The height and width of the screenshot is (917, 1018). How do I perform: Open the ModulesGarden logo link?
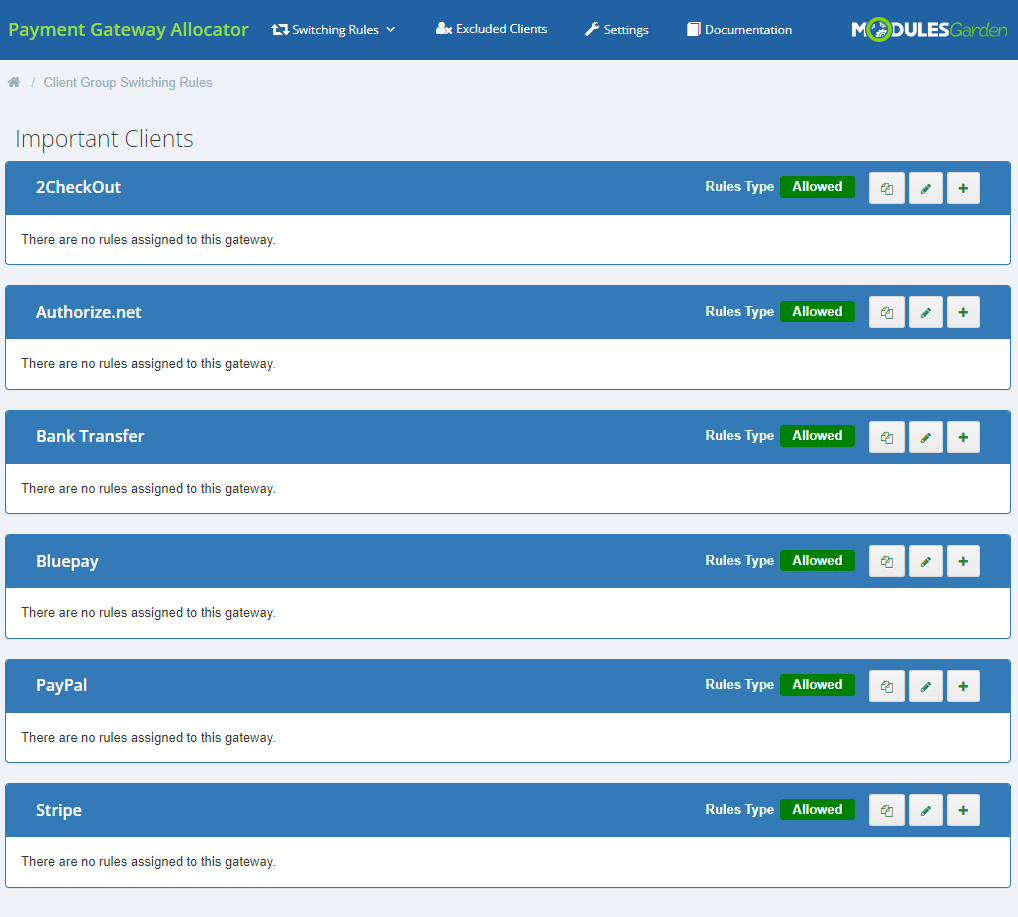pos(928,30)
